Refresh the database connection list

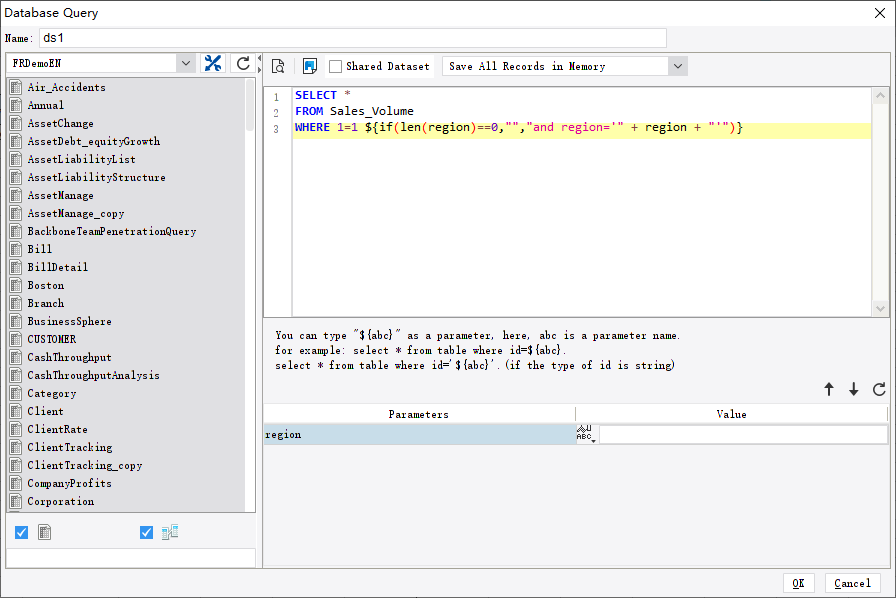click(242, 62)
